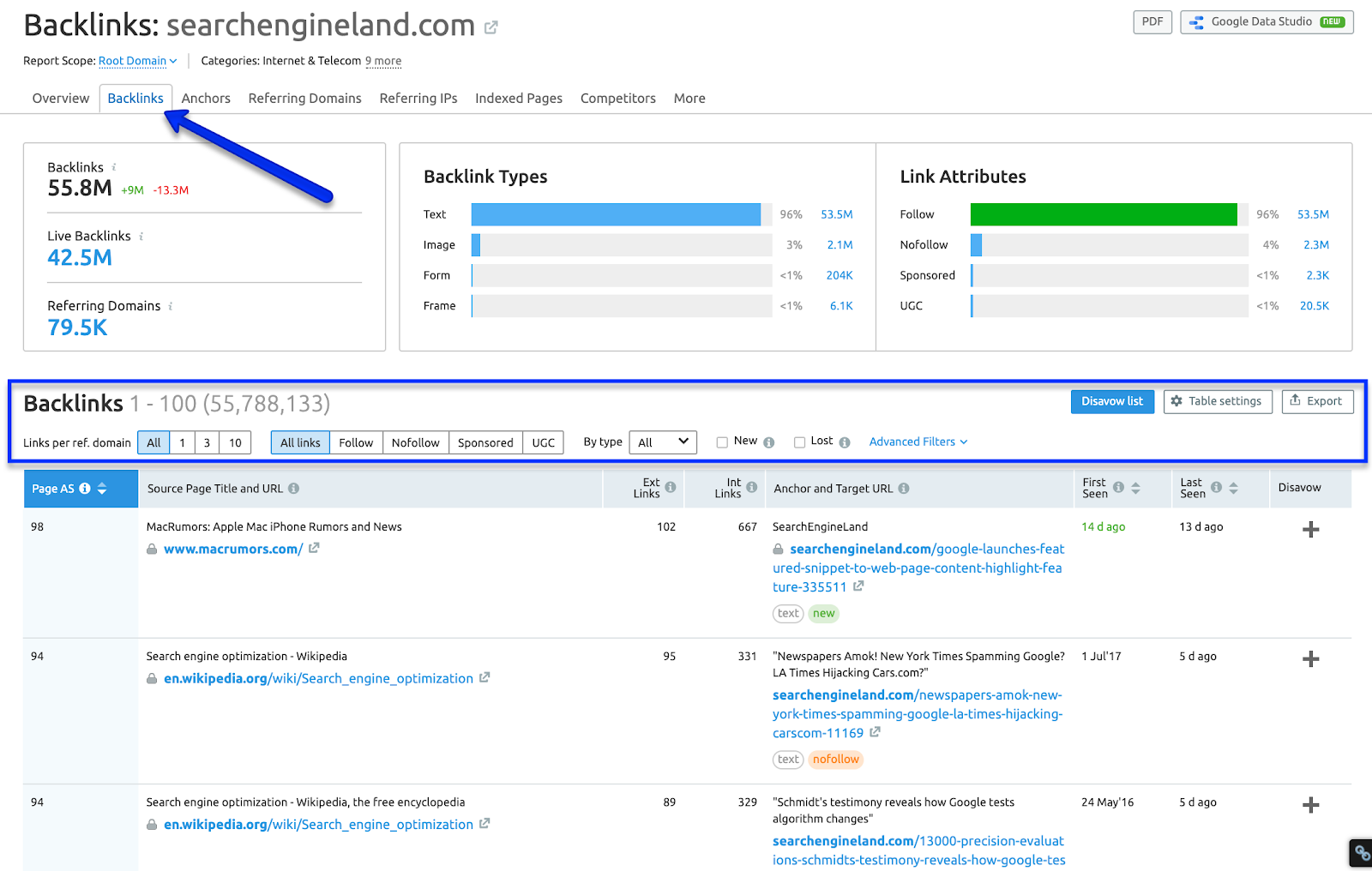
Task: Click info icon for Anchor and Target URL
Action: coord(904,489)
